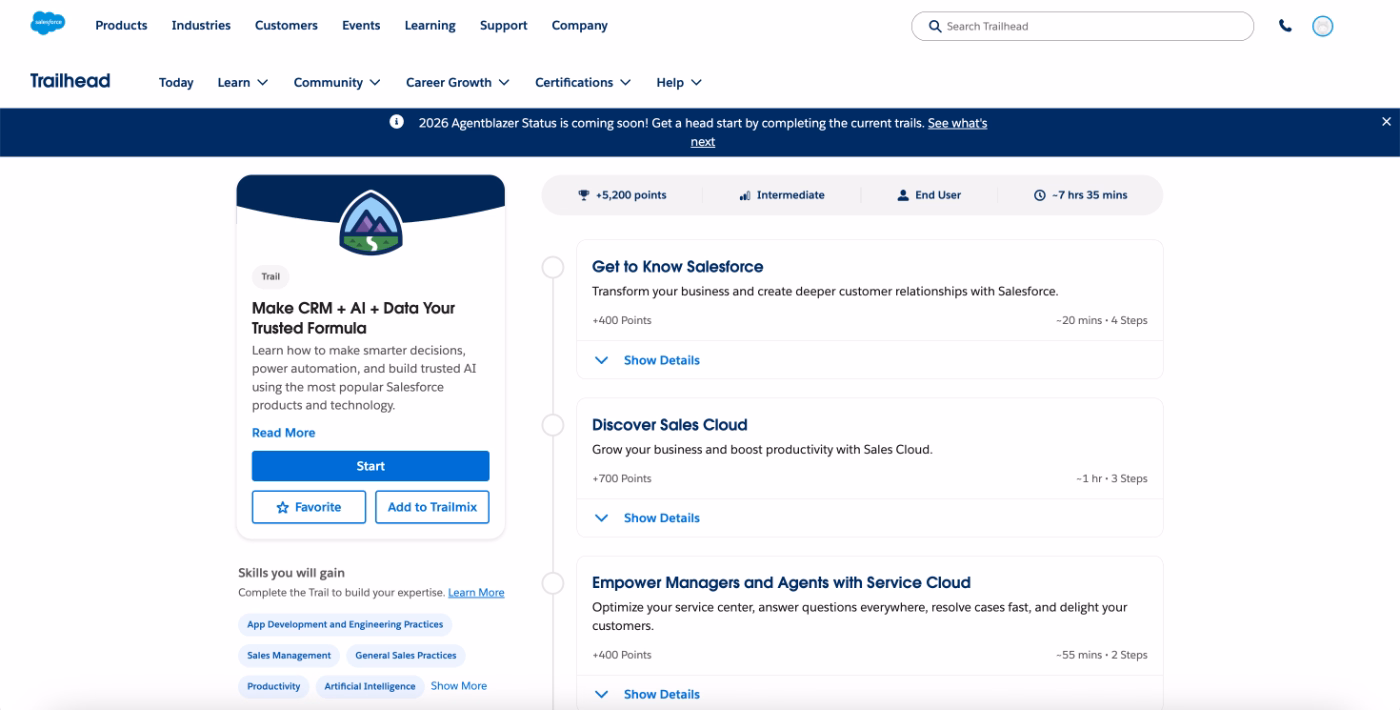Click the +700 Points text
Screen dimensions: 1400x710
click(622, 479)
